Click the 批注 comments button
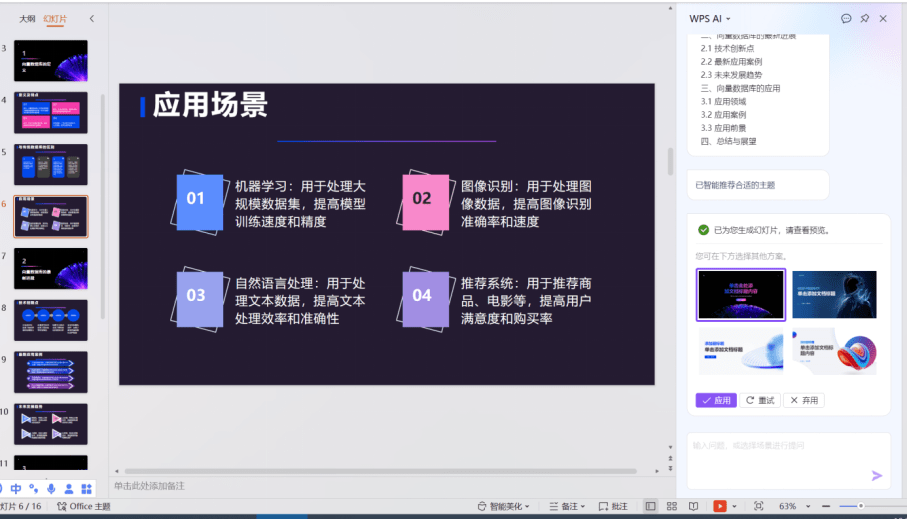 click(613, 506)
